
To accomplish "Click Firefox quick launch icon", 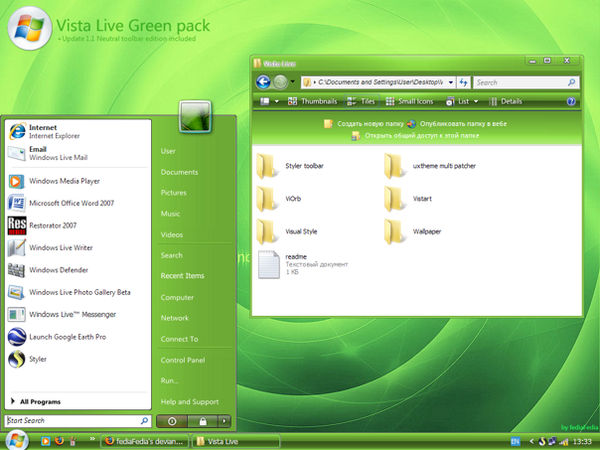I will (x=59, y=441).
